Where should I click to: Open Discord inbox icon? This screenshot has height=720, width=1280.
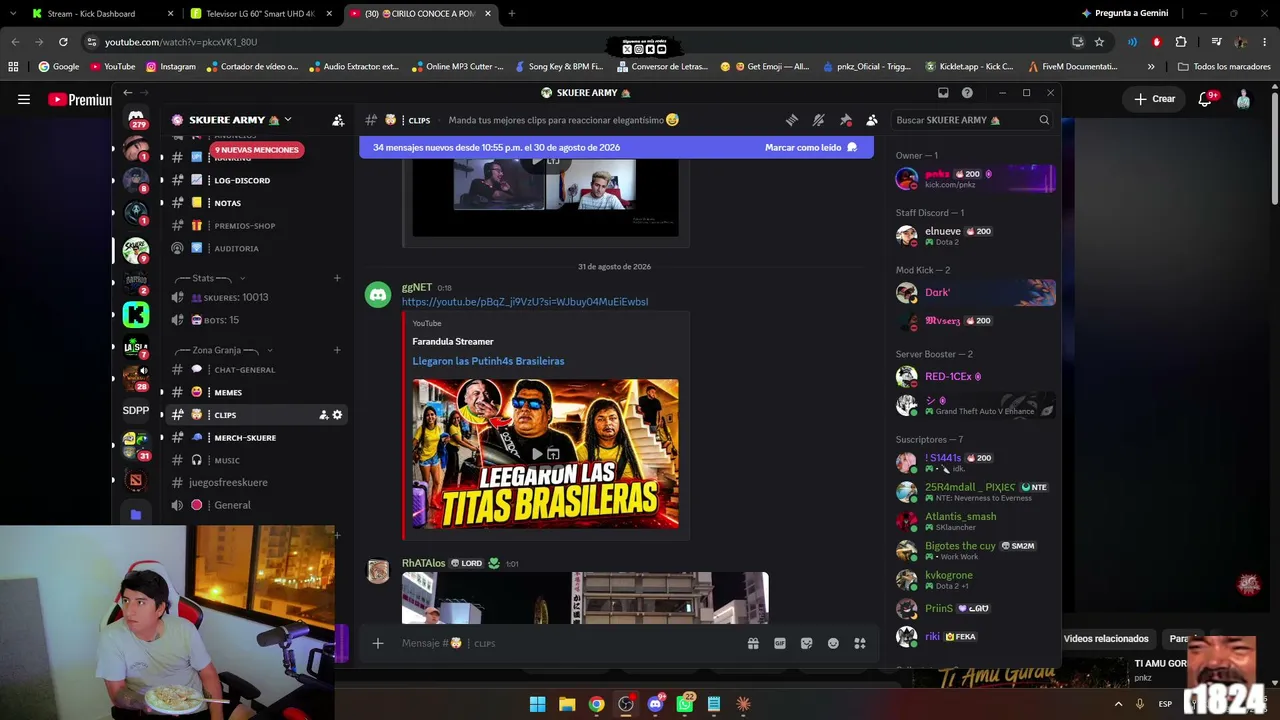pyautogui.click(x=943, y=93)
